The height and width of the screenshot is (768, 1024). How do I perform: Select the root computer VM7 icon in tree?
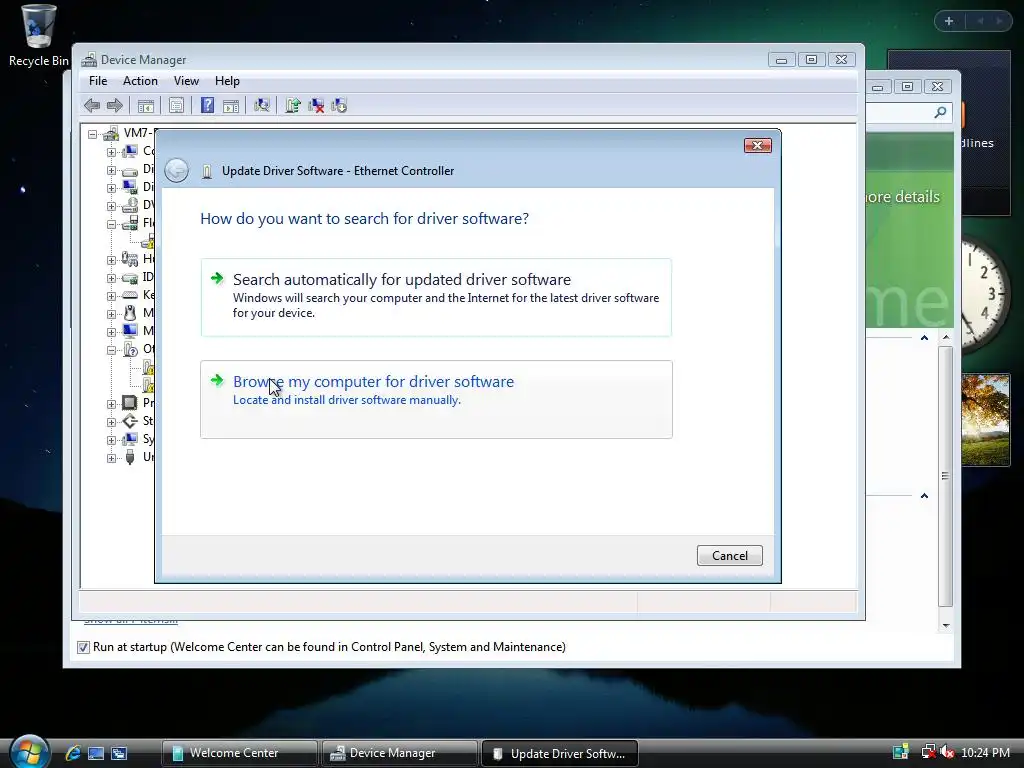111,133
